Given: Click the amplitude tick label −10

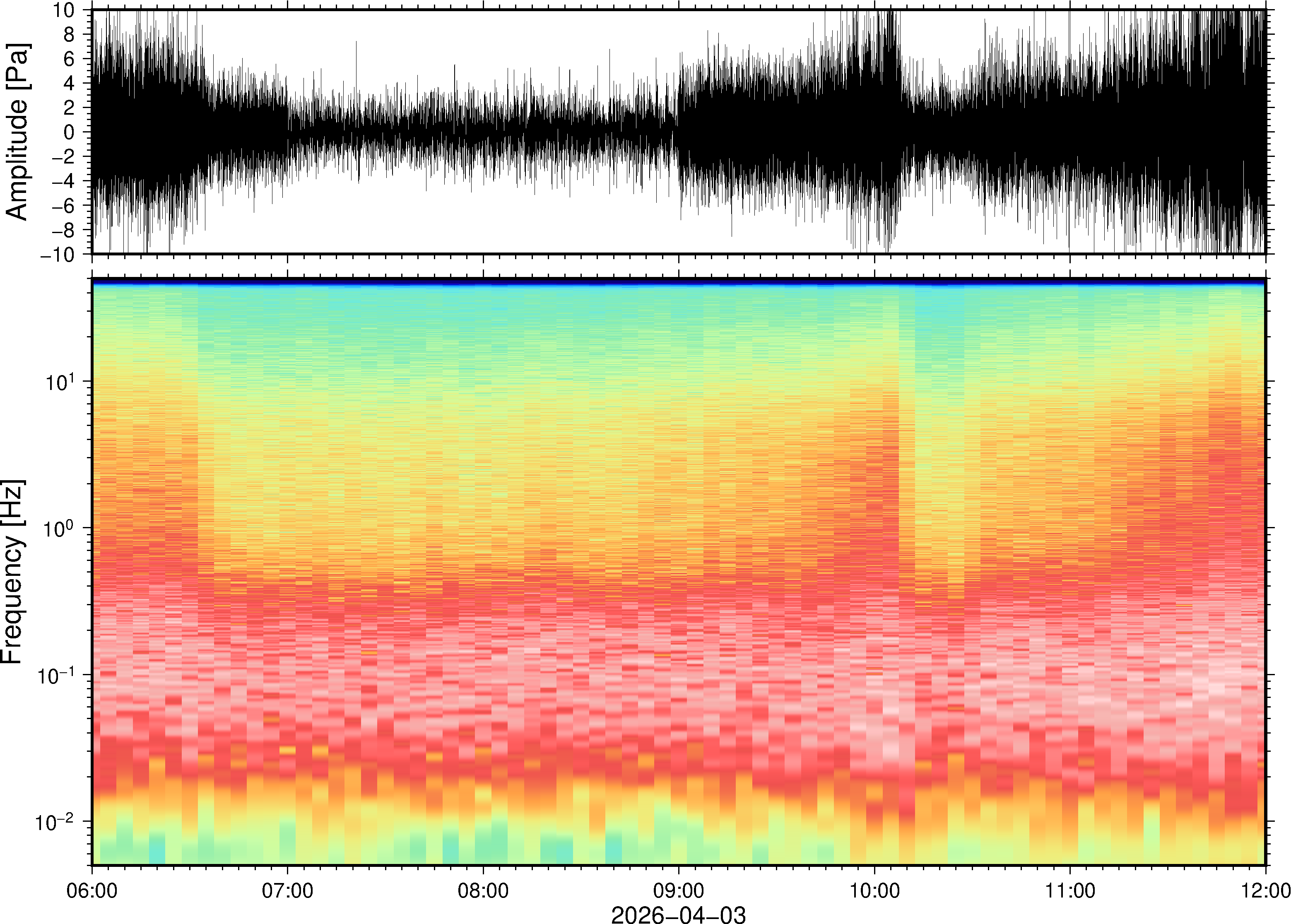Looking at the screenshot, I should tap(57, 254).
